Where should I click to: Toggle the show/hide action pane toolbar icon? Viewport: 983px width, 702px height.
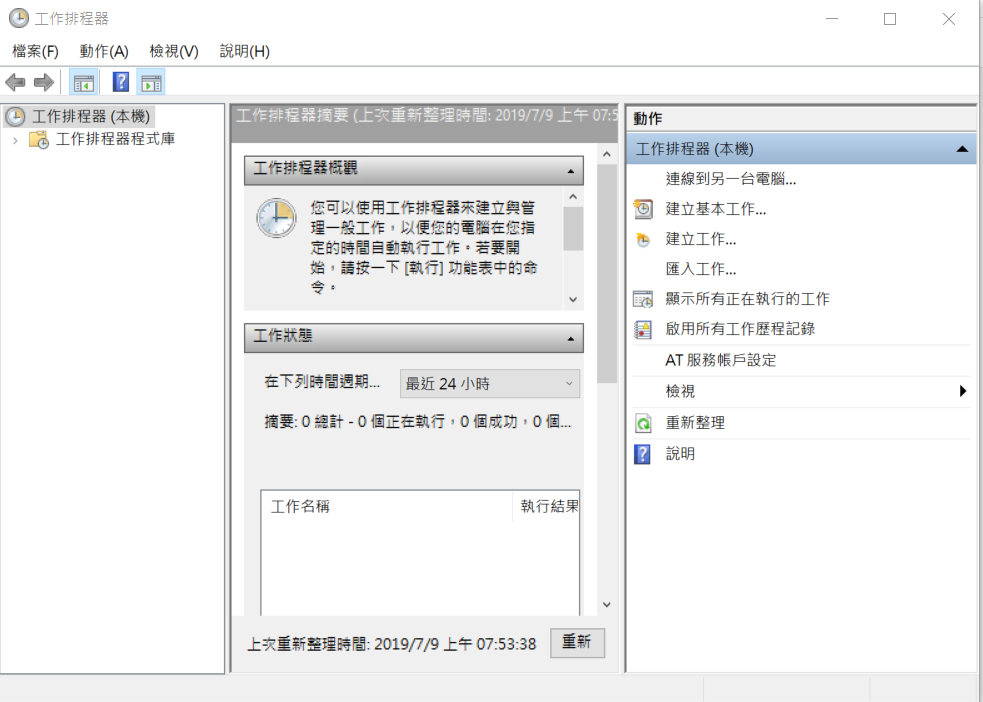(x=151, y=82)
